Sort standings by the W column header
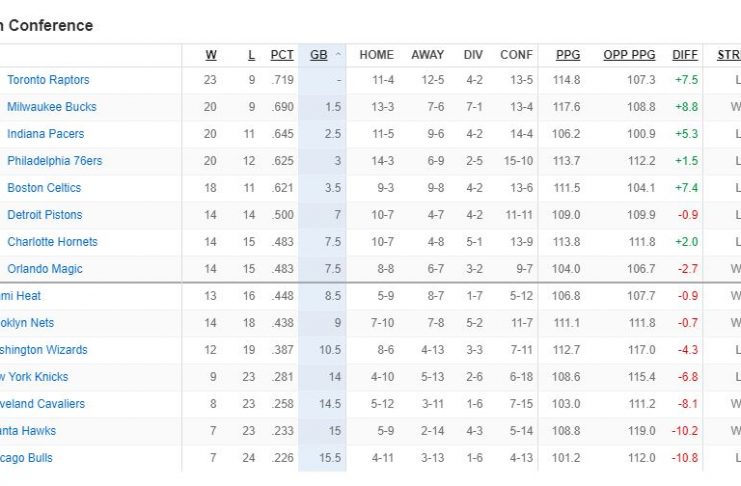 tap(211, 55)
